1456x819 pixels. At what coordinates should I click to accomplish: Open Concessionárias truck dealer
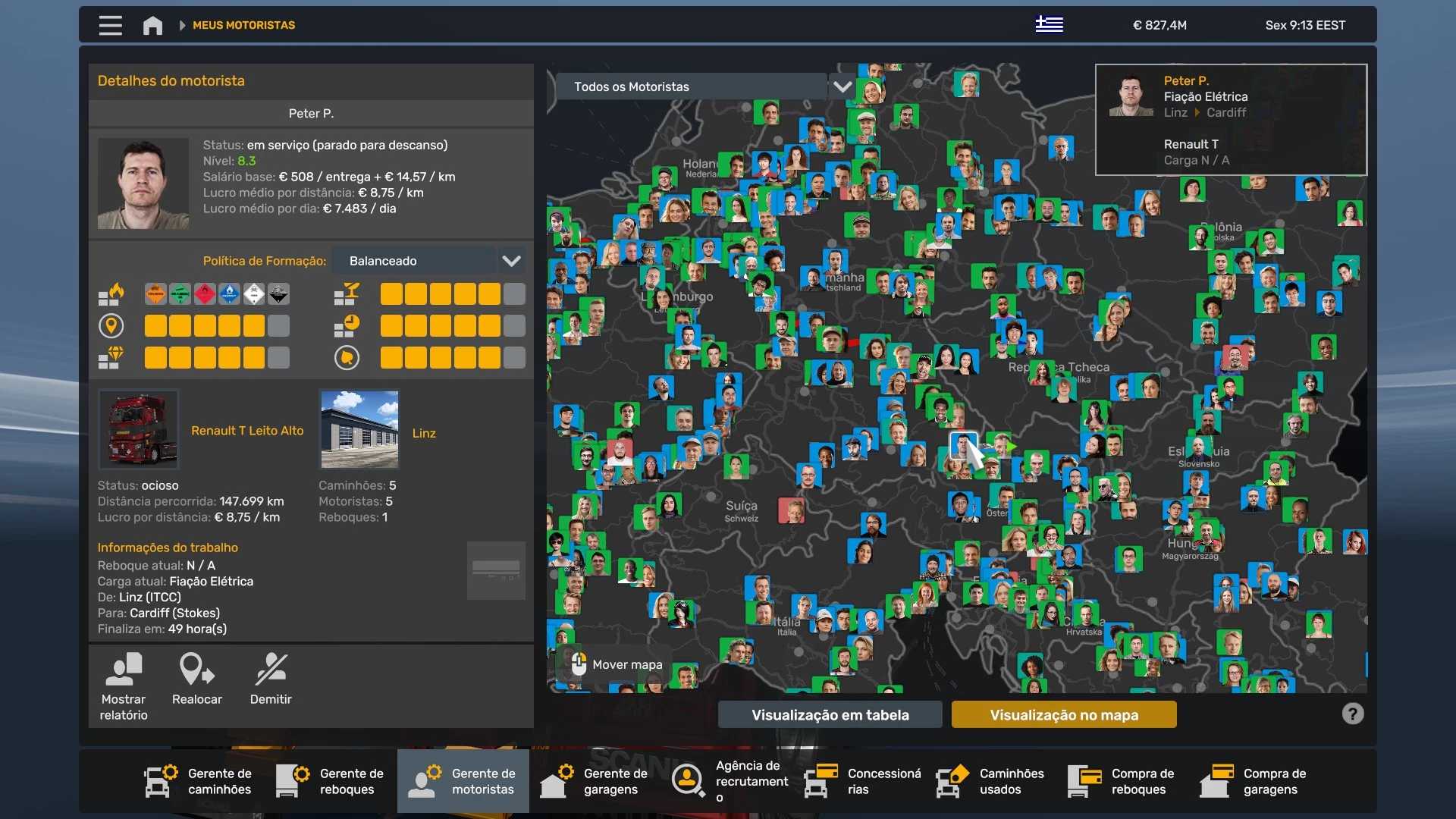click(863, 781)
